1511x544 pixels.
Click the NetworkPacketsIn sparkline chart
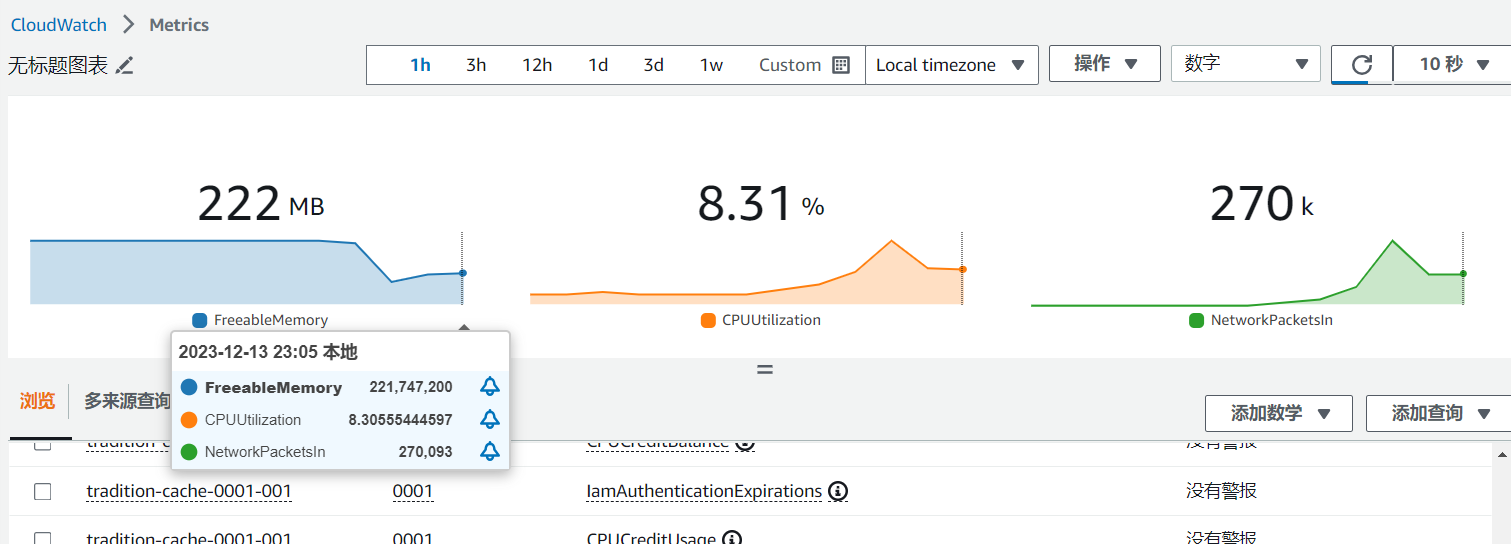pos(1248,270)
